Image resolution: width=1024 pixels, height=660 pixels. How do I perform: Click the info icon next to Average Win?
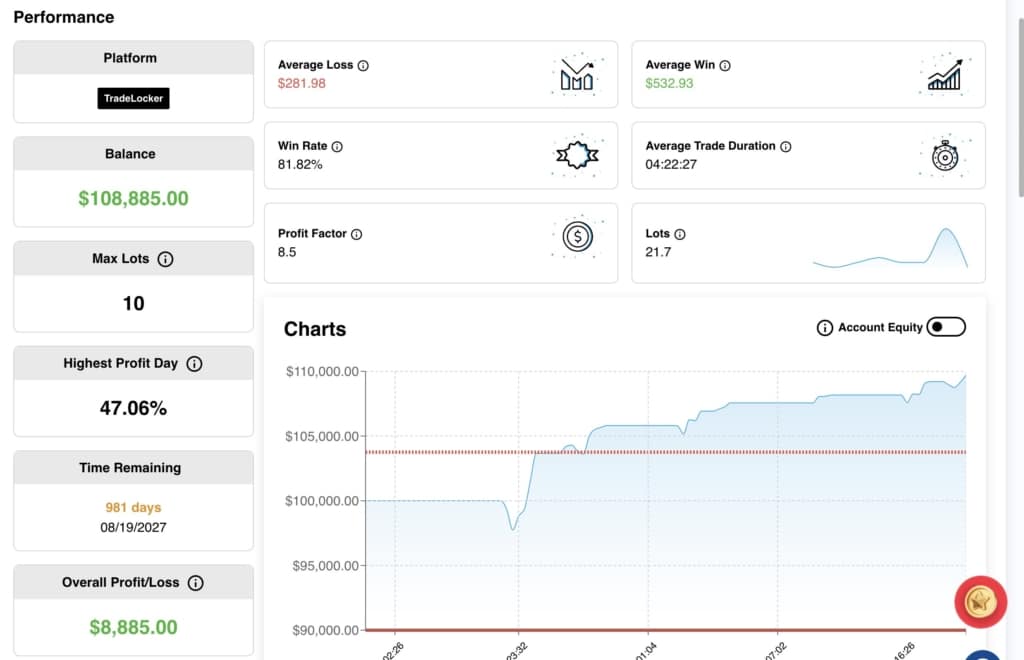click(x=725, y=65)
